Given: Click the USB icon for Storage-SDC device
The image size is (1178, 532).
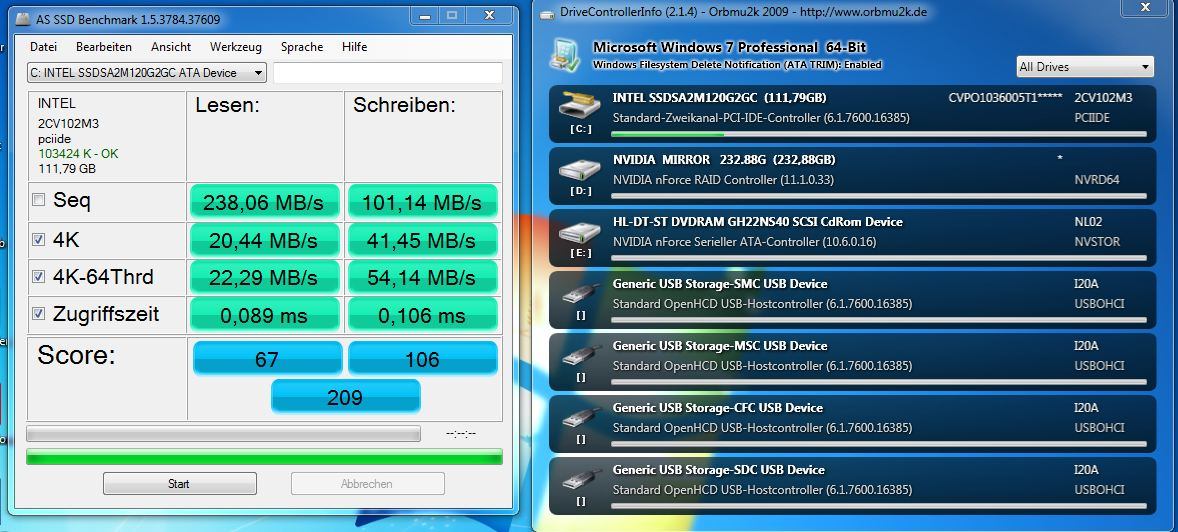Looking at the screenshot, I should pyautogui.click(x=580, y=479).
